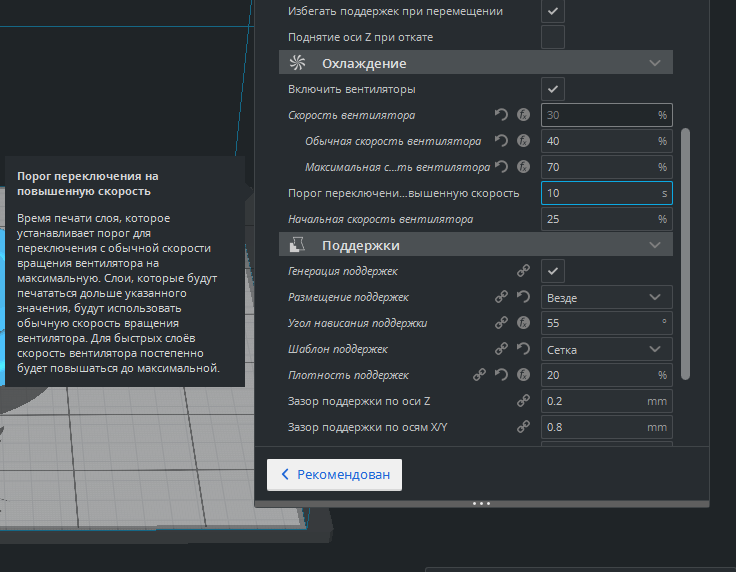Click fx icon of Обычная скорость вентилятора
This screenshot has width=736, height=572.
click(523, 141)
